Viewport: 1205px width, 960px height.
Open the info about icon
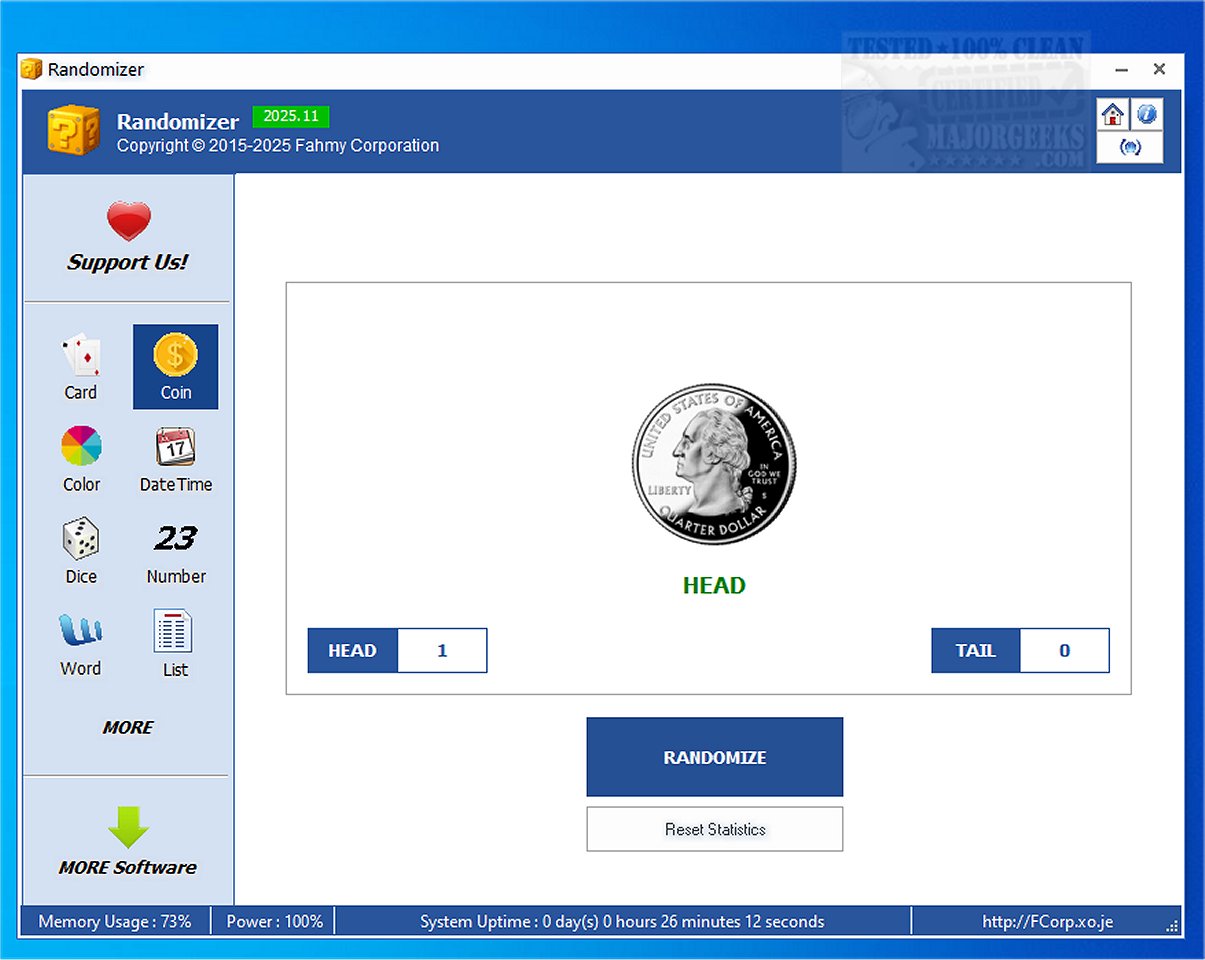coord(1146,115)
